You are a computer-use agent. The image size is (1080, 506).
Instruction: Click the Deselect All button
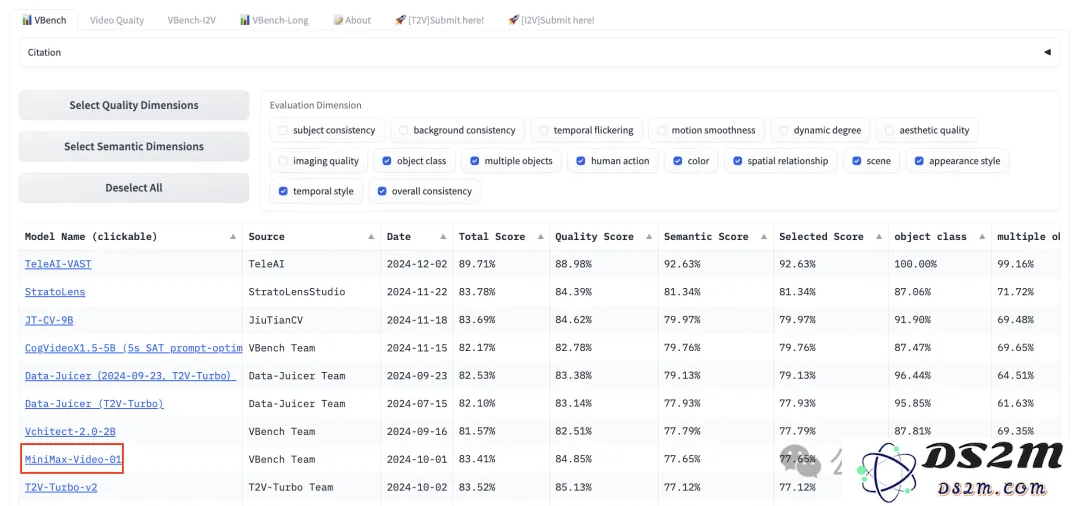(134, 188)
